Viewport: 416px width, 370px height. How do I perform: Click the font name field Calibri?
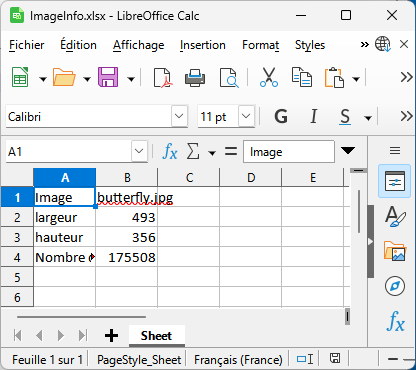(x=89, y=116)
